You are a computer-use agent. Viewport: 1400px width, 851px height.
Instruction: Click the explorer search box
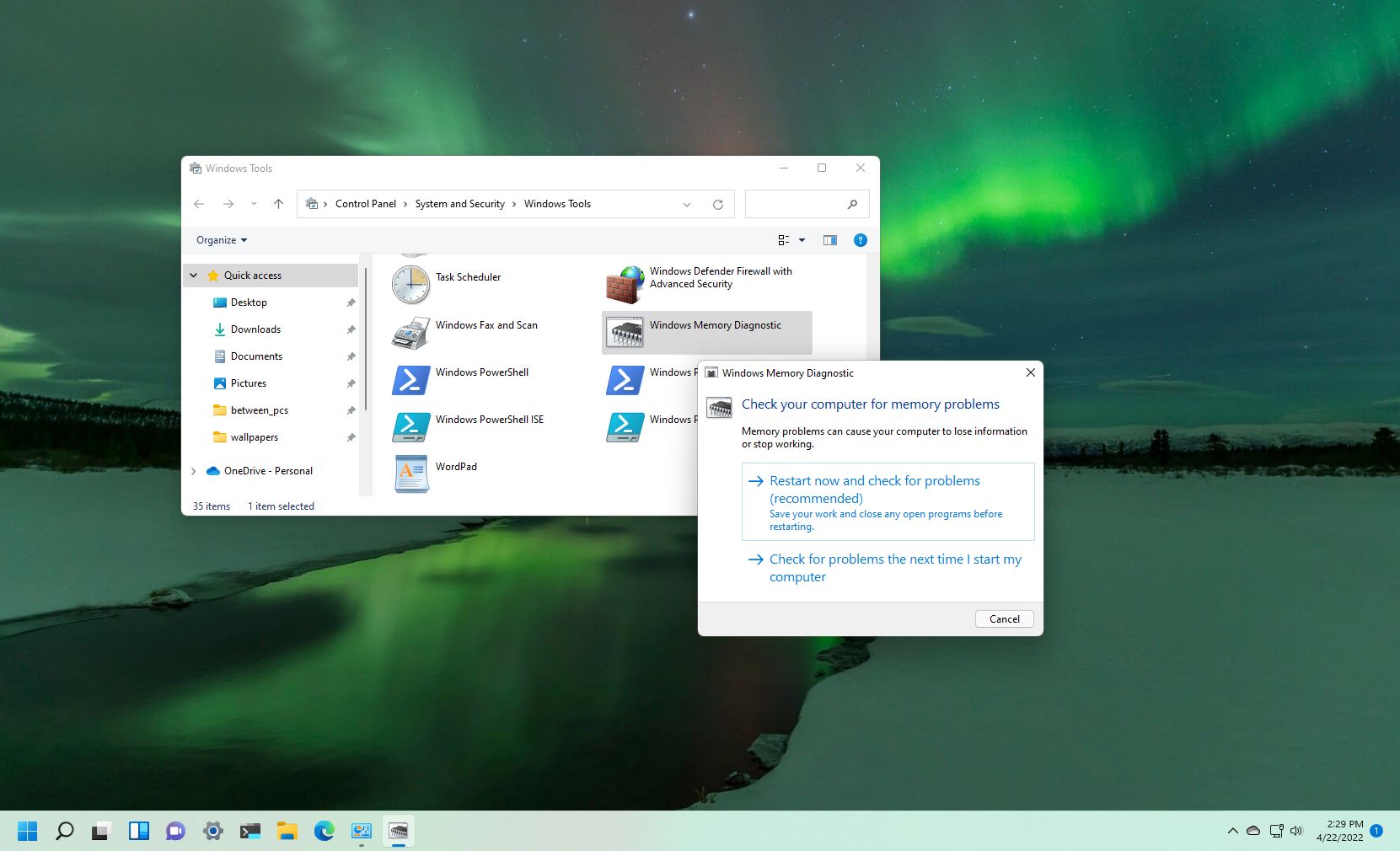[807, 204]
